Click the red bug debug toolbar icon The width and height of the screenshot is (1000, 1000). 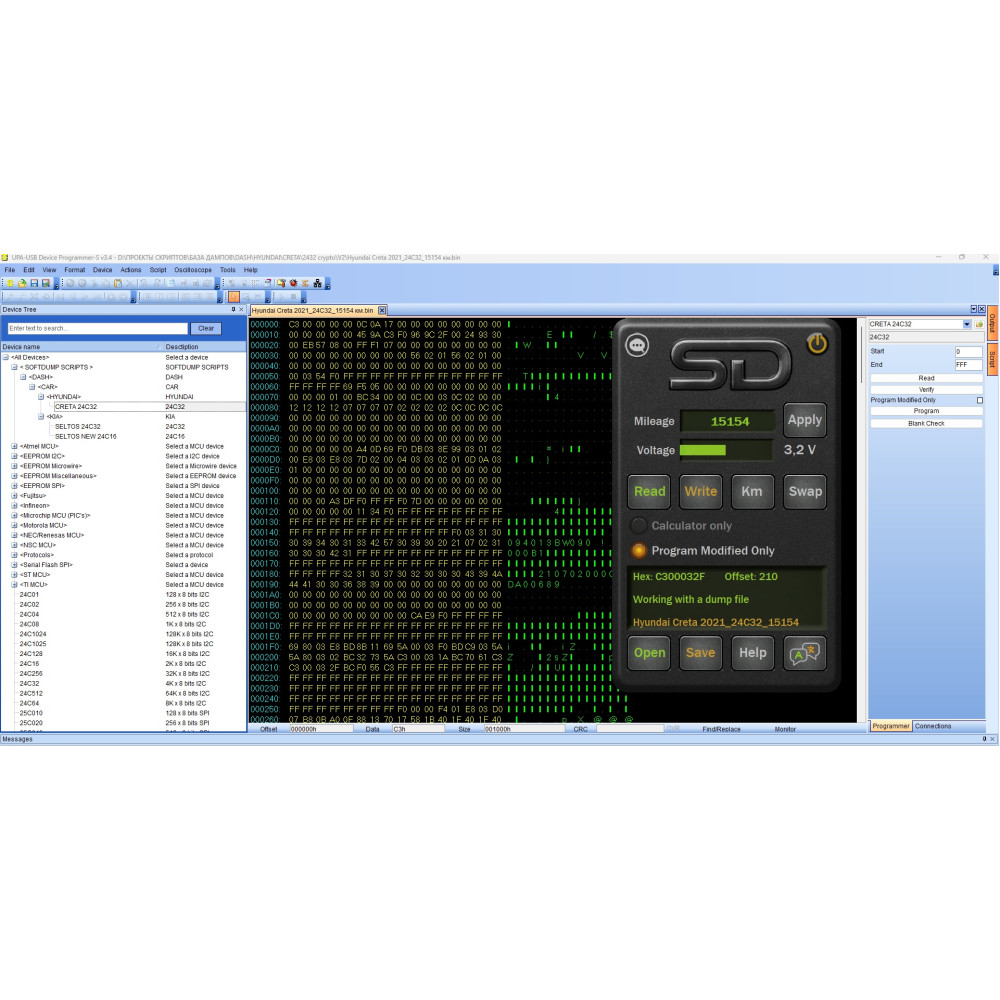point(293,283)
